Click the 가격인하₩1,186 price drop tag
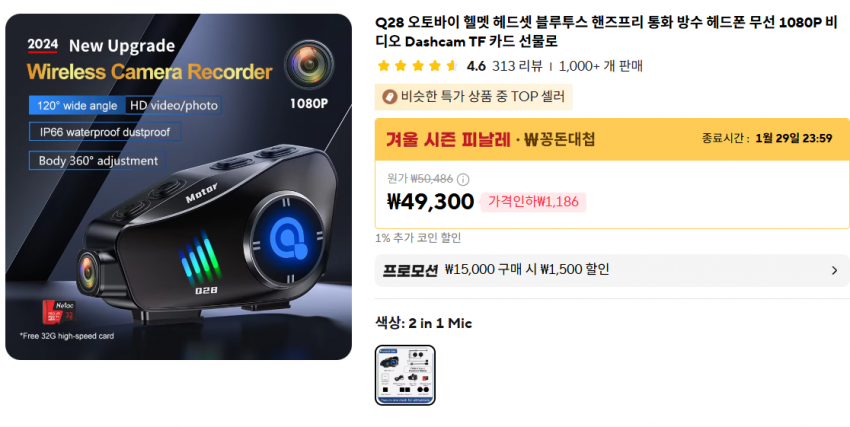Viewport: 850px width, 427px height. 533,202
